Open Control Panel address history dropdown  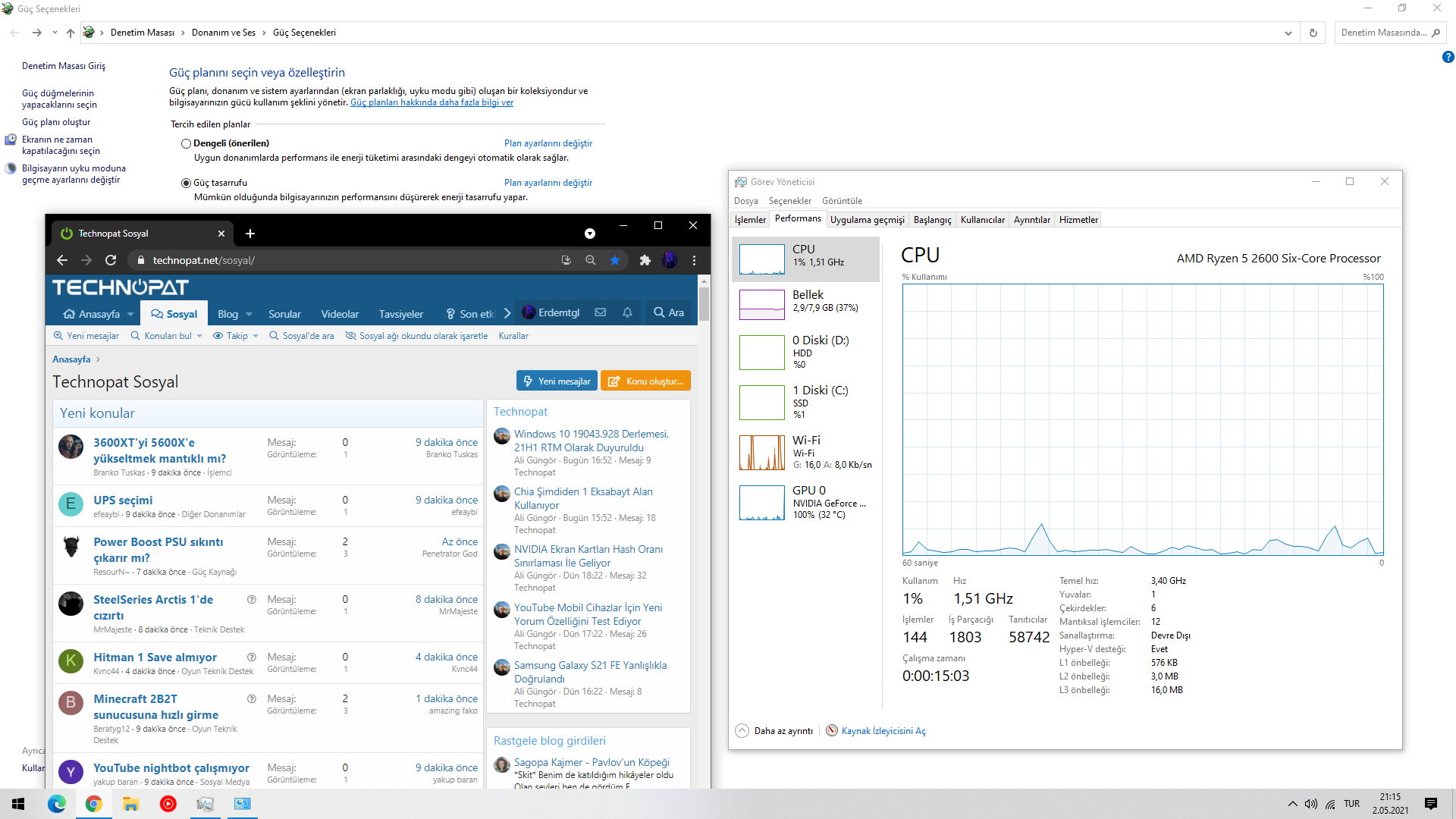[x=1288, y=33]
